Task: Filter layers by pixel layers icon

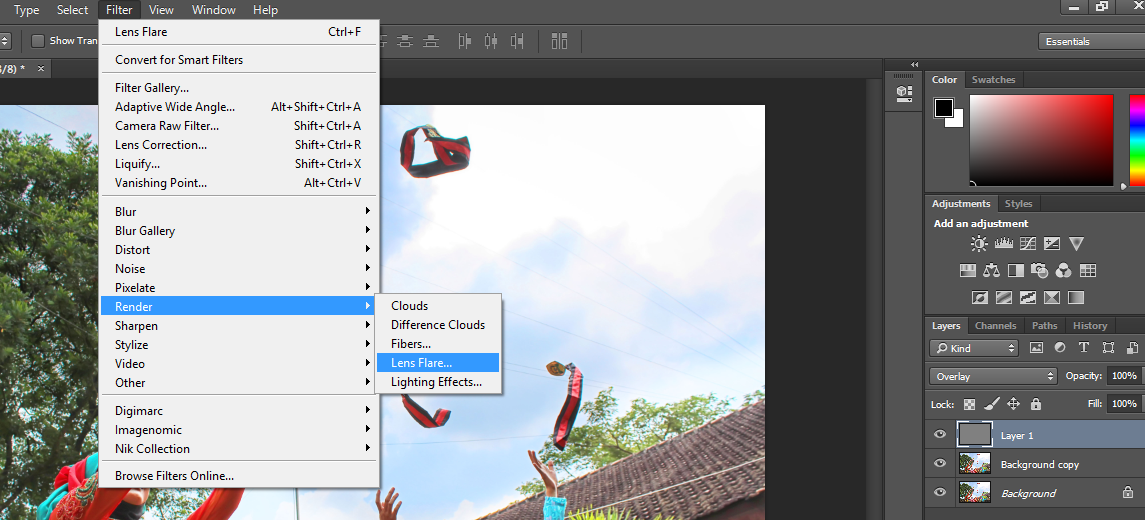Action: tap(1036, 348)
